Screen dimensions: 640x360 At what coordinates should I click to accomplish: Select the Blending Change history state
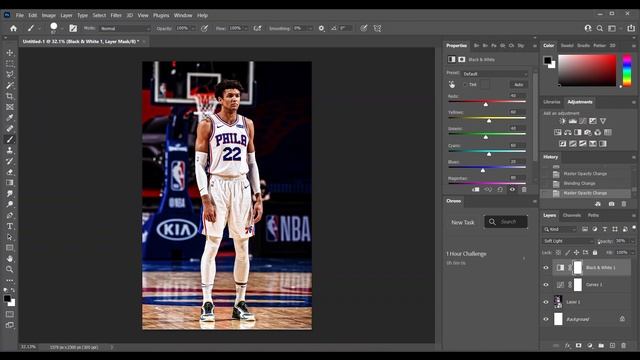579,183
